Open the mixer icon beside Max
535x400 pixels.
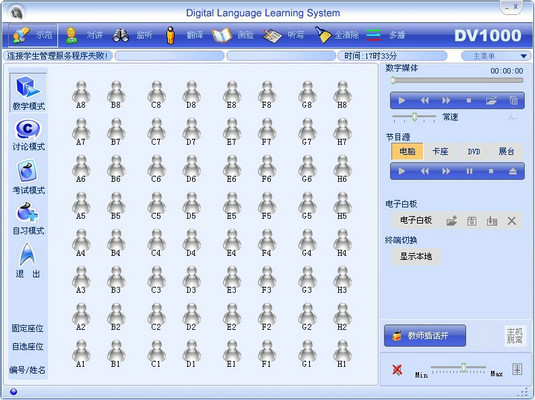pos(517,369)
